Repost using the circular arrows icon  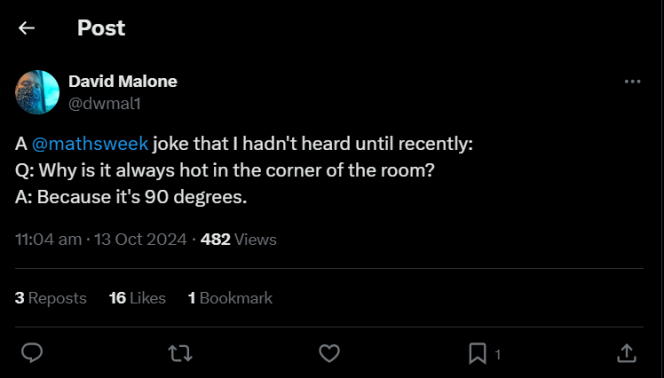(180, 353)
